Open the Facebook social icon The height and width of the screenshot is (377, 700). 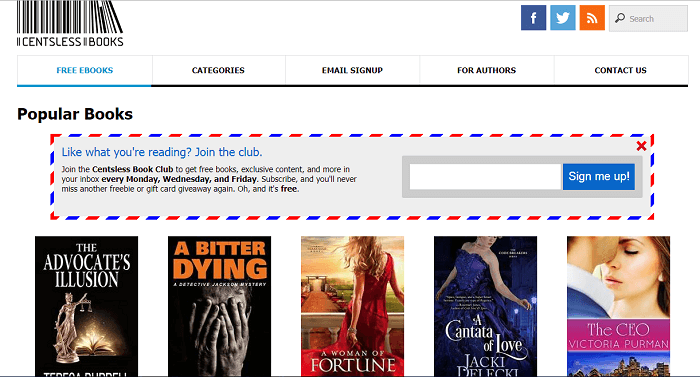click(x=533, y=18)
